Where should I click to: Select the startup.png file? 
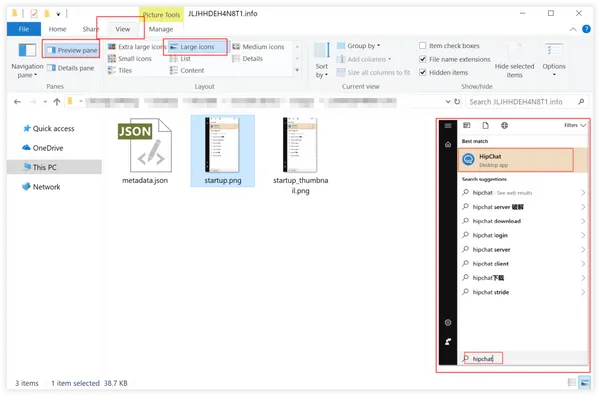click(x=223, y=151)
